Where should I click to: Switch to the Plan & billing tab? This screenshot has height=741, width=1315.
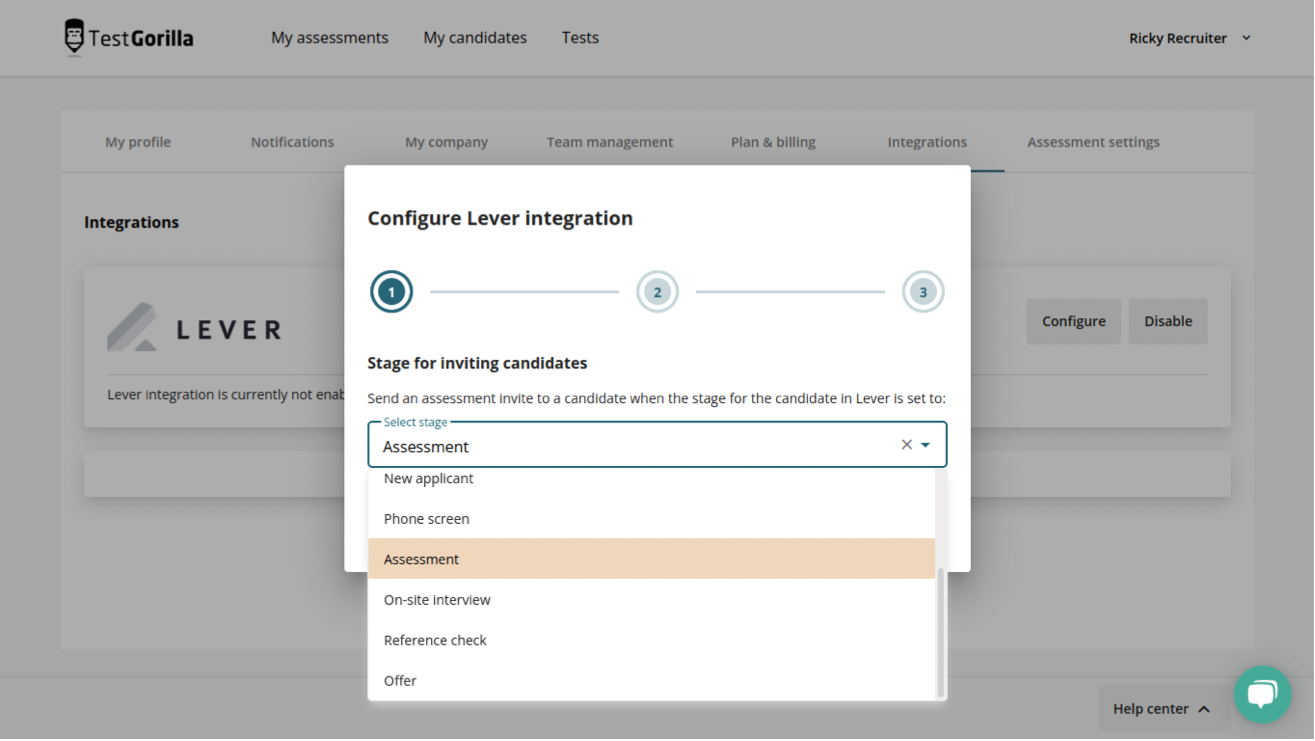(773, 142)
